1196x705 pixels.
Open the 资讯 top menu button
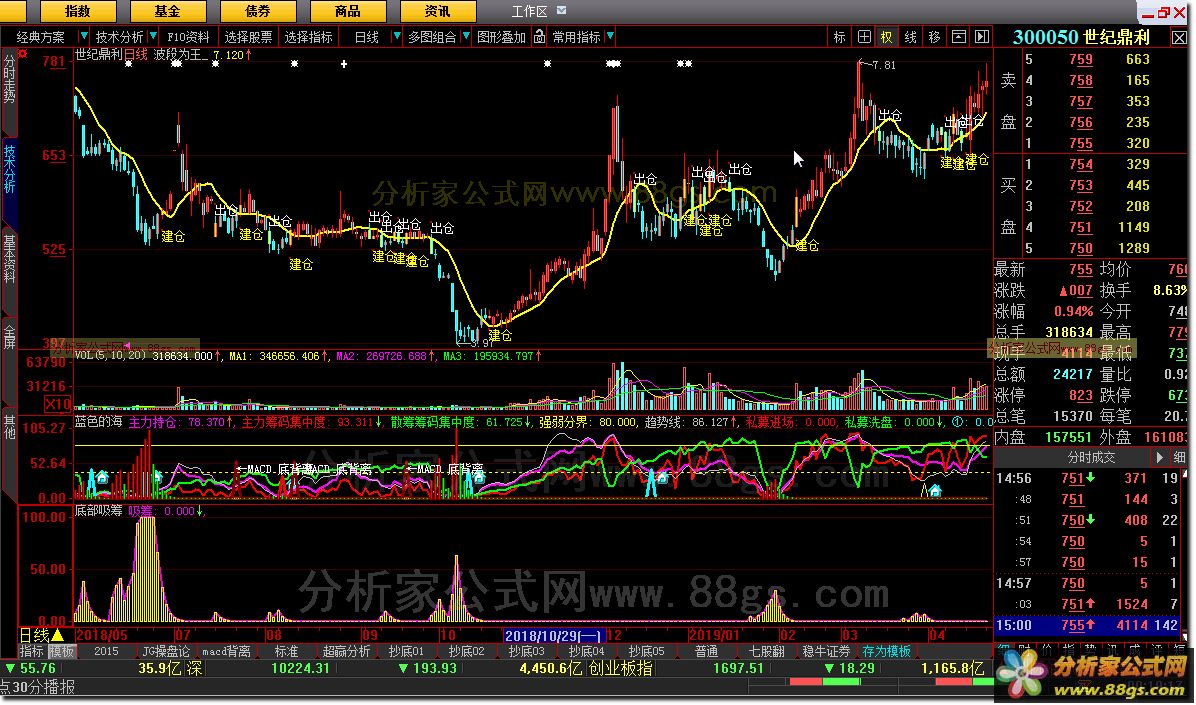438,11
